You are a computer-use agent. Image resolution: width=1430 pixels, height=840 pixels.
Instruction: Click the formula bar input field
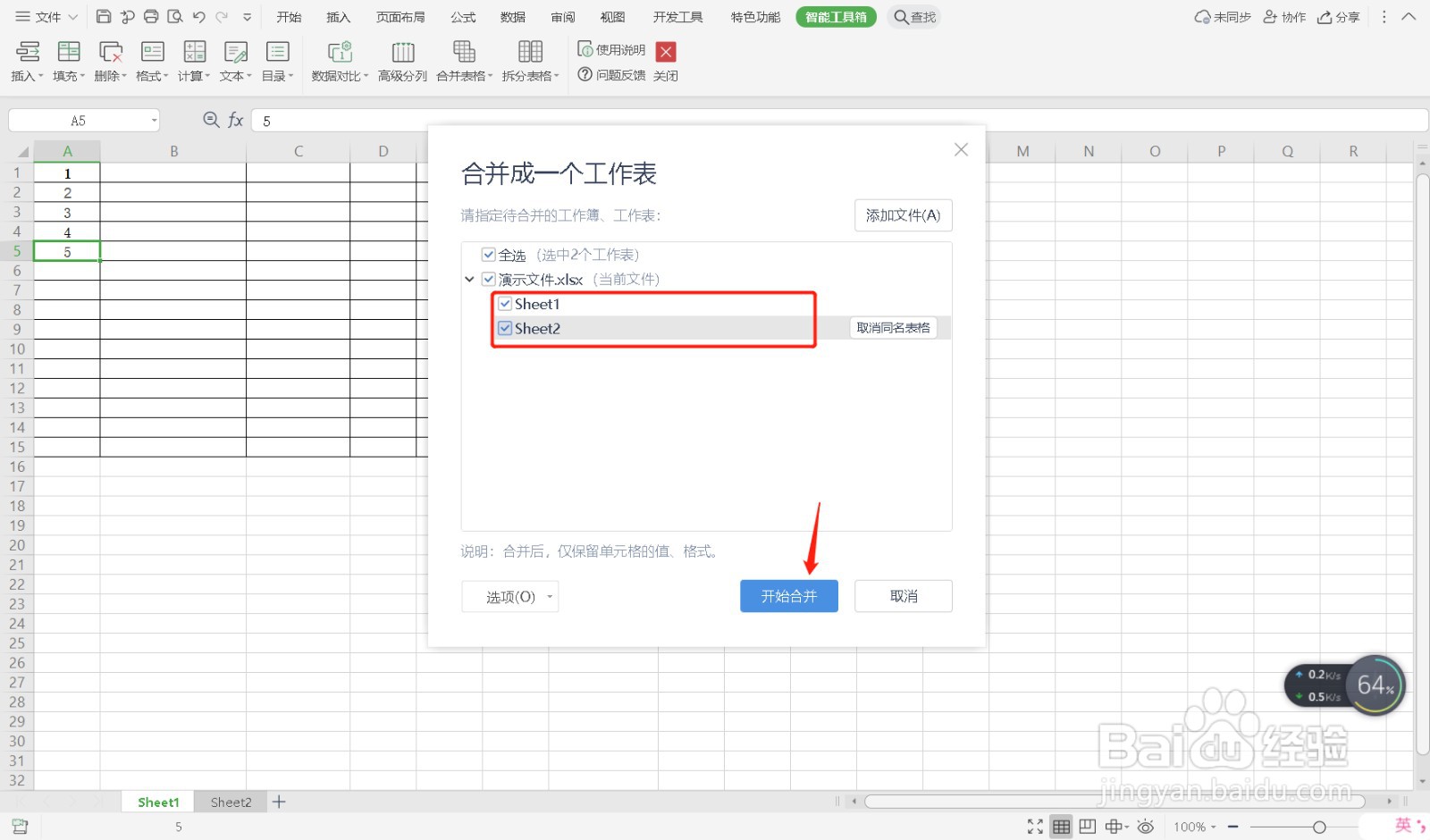[838, 121]
